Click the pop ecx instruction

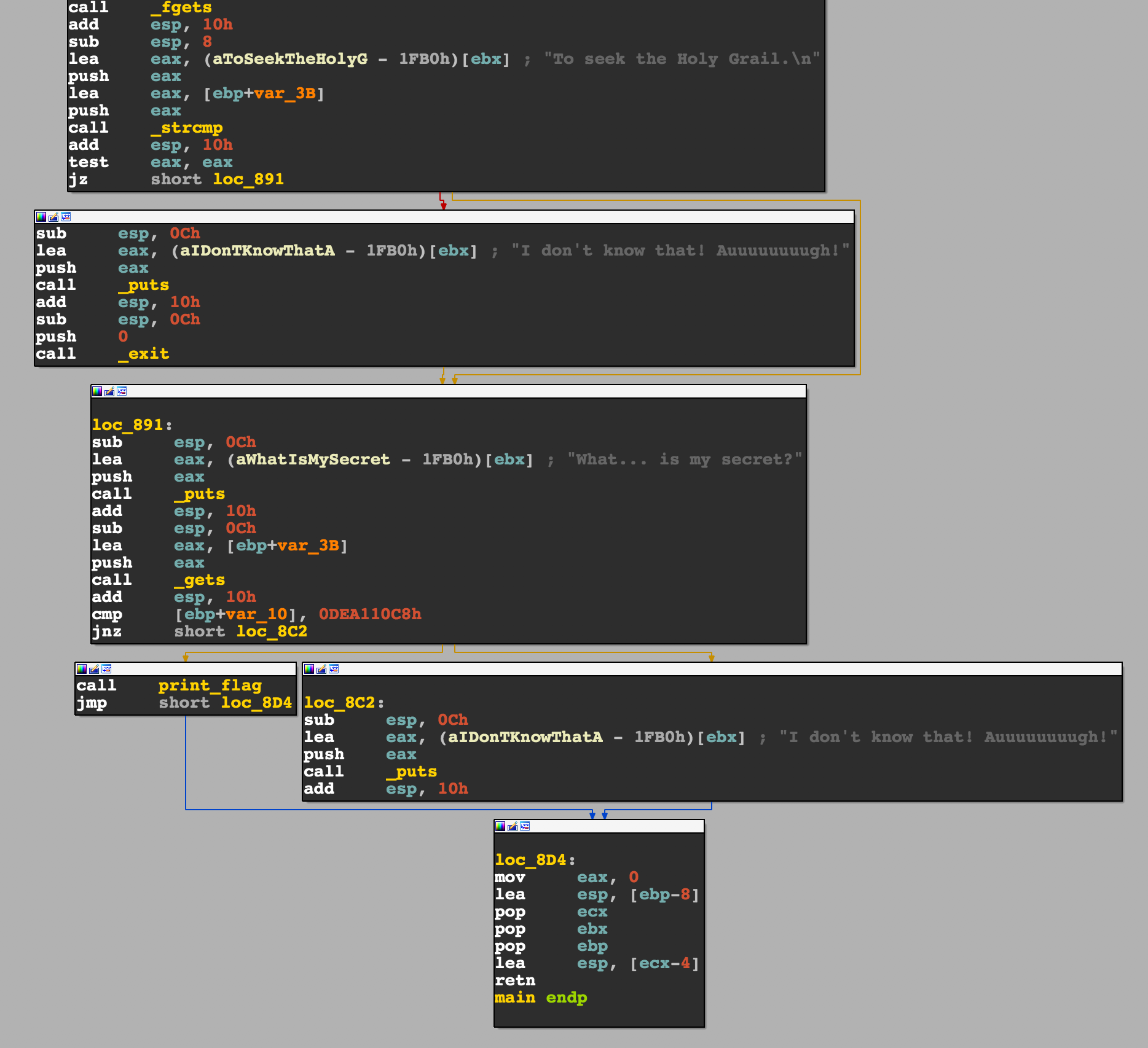click(551, 912)
